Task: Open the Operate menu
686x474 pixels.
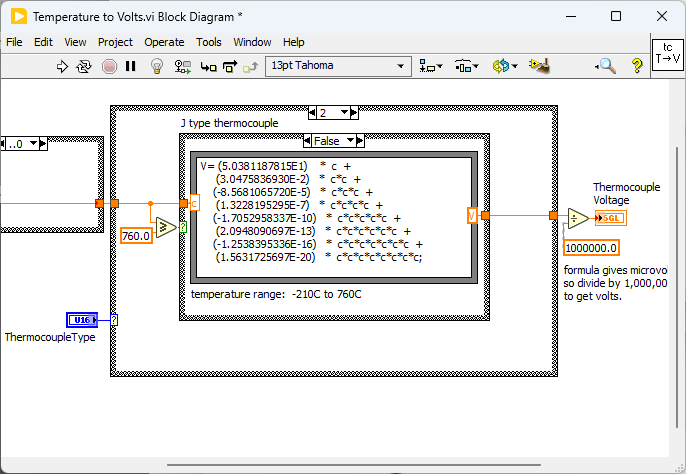Action: (x=164, y=42)
